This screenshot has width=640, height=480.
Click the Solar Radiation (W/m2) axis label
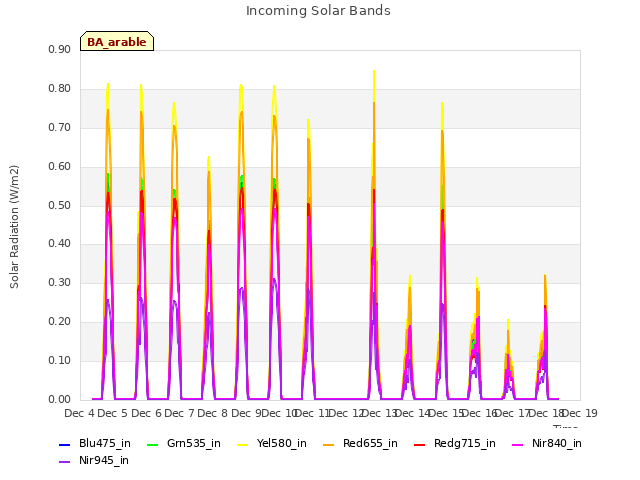click(x=14, y=227)
